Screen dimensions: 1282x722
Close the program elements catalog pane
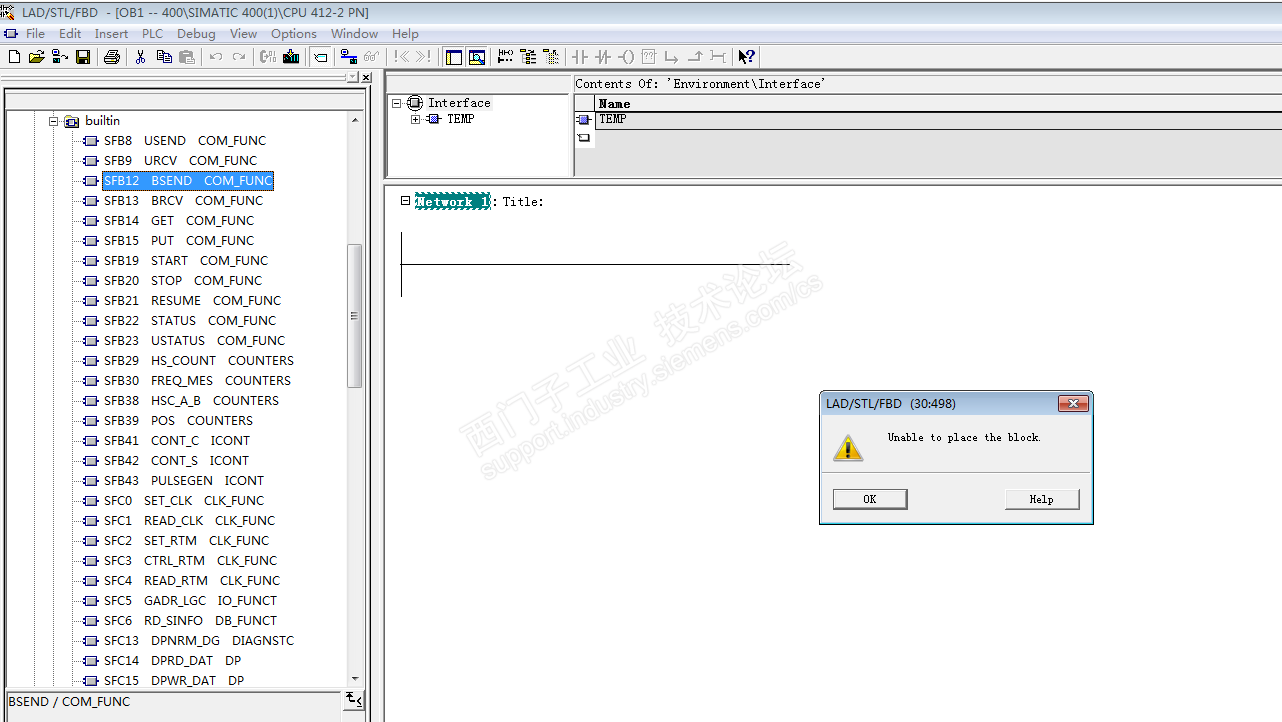coord(365,78)
